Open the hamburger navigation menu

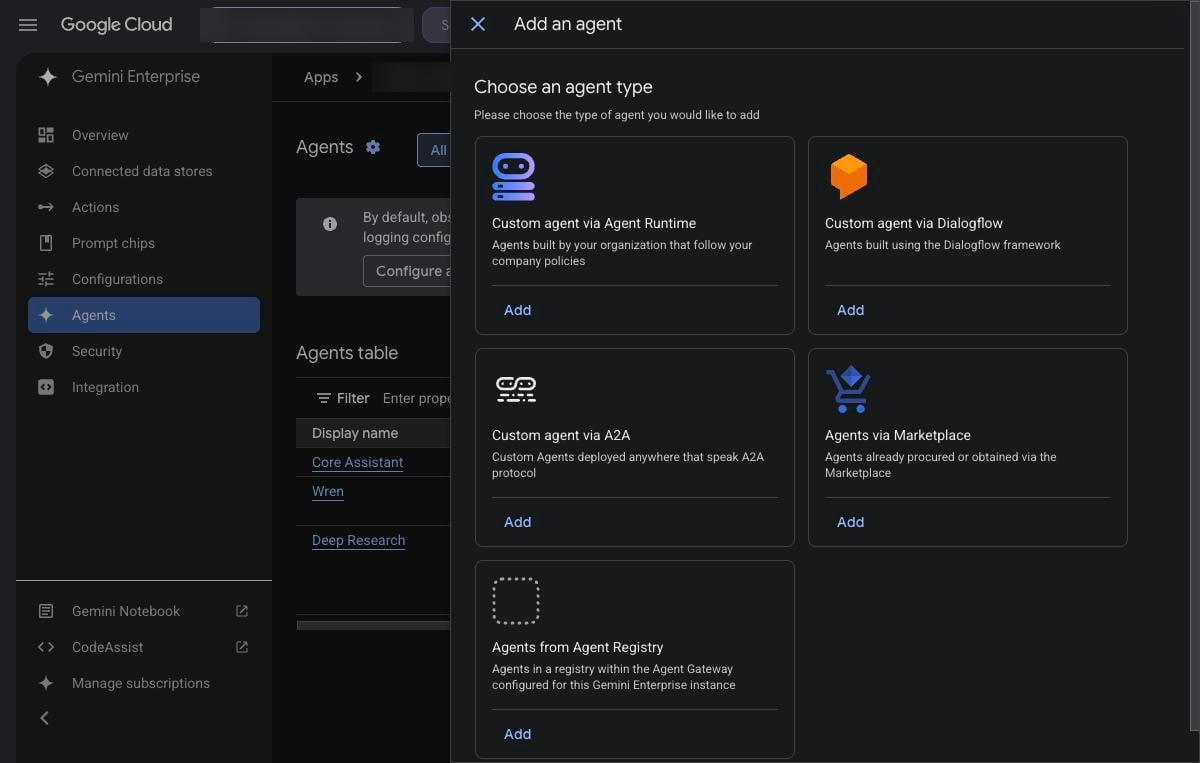28,25
